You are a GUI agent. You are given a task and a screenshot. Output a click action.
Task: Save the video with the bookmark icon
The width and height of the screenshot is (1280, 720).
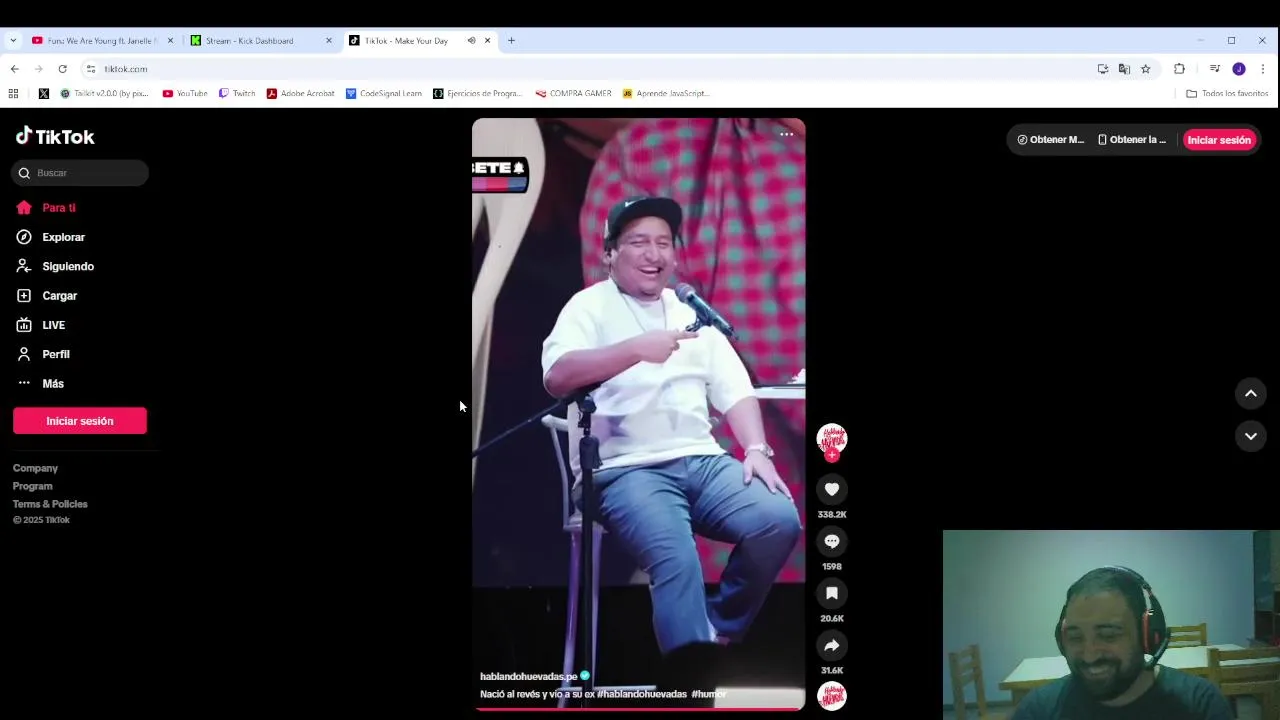[x=831, y=593]
